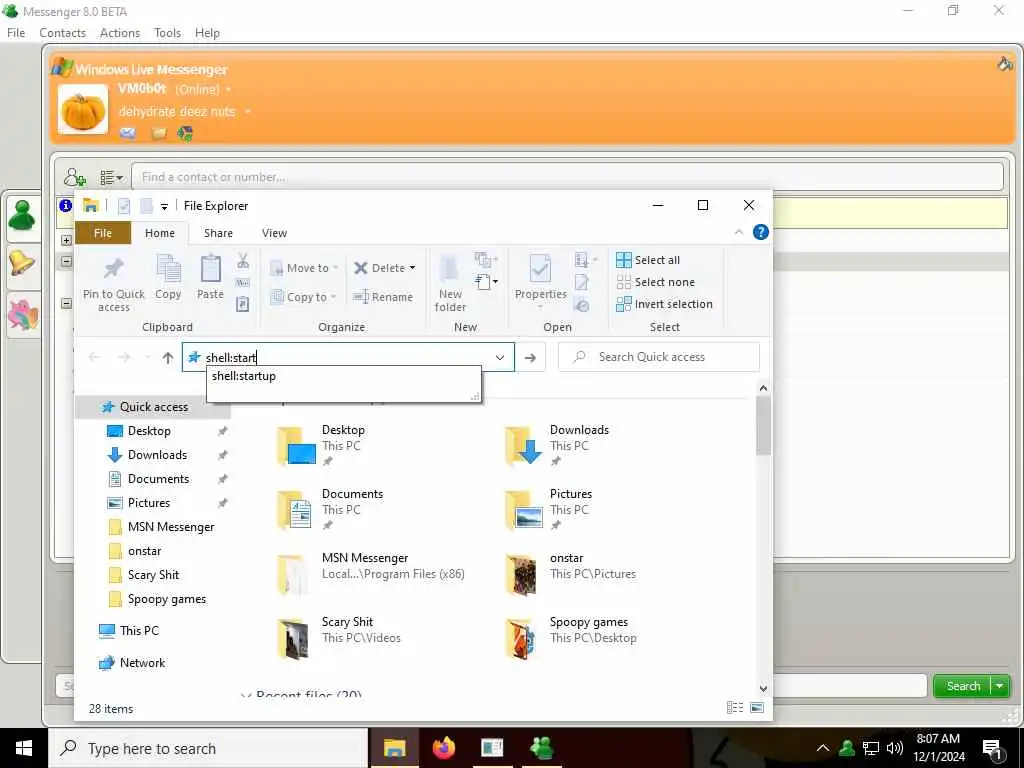This screenshot has height=768, width=1024.
Task: Click the volume icon in system tray
Action: point(895,748)
